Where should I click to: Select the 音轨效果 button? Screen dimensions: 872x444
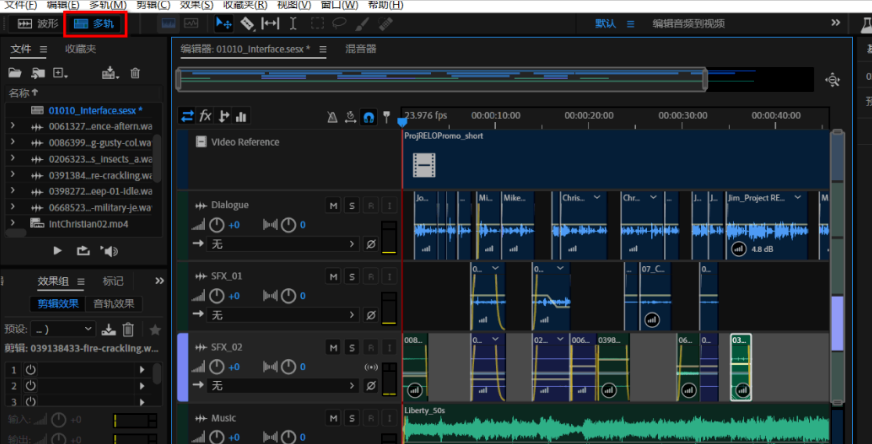pos(113,304)
